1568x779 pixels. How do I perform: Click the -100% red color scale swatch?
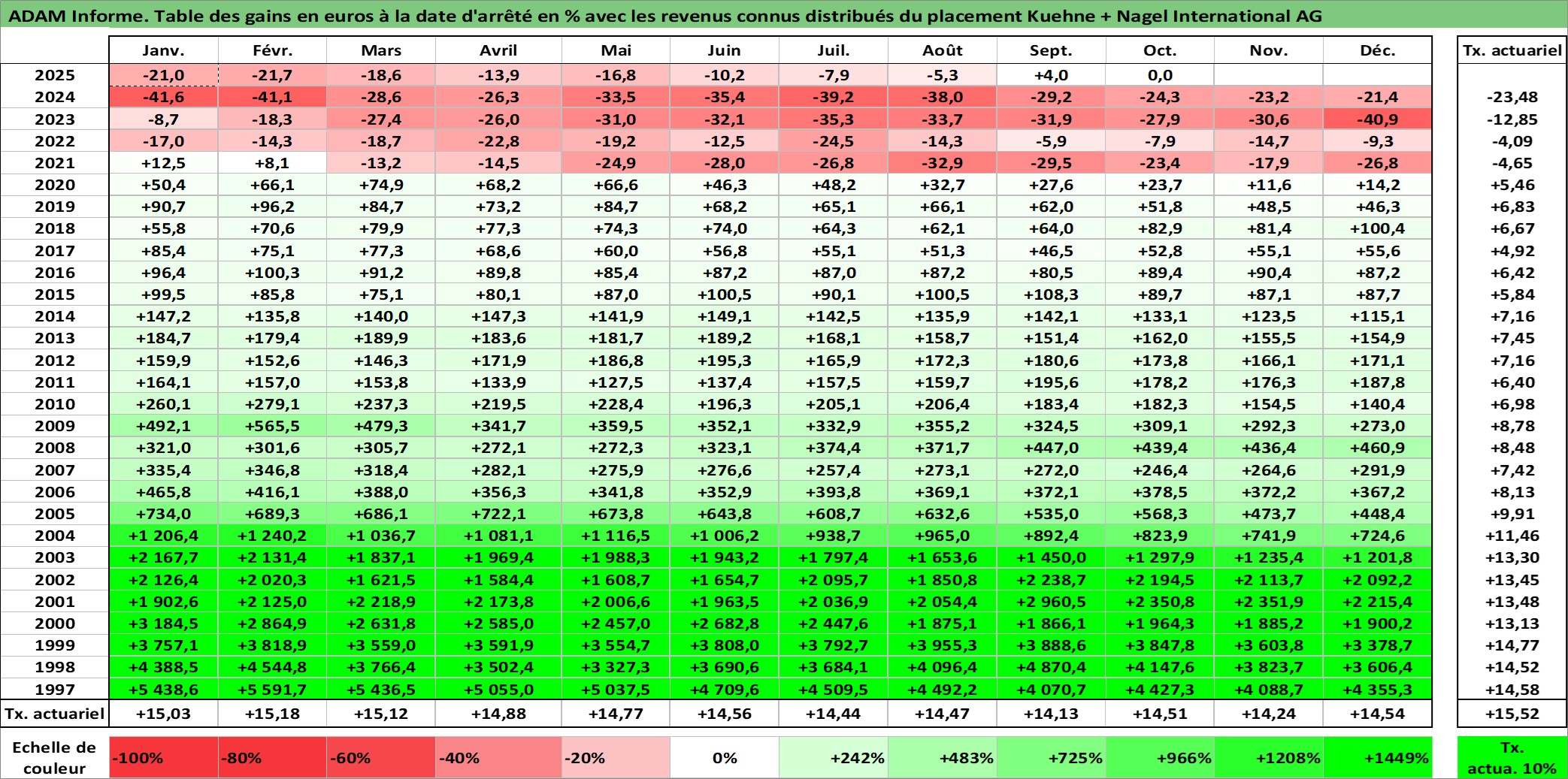[x=163, y=757]
